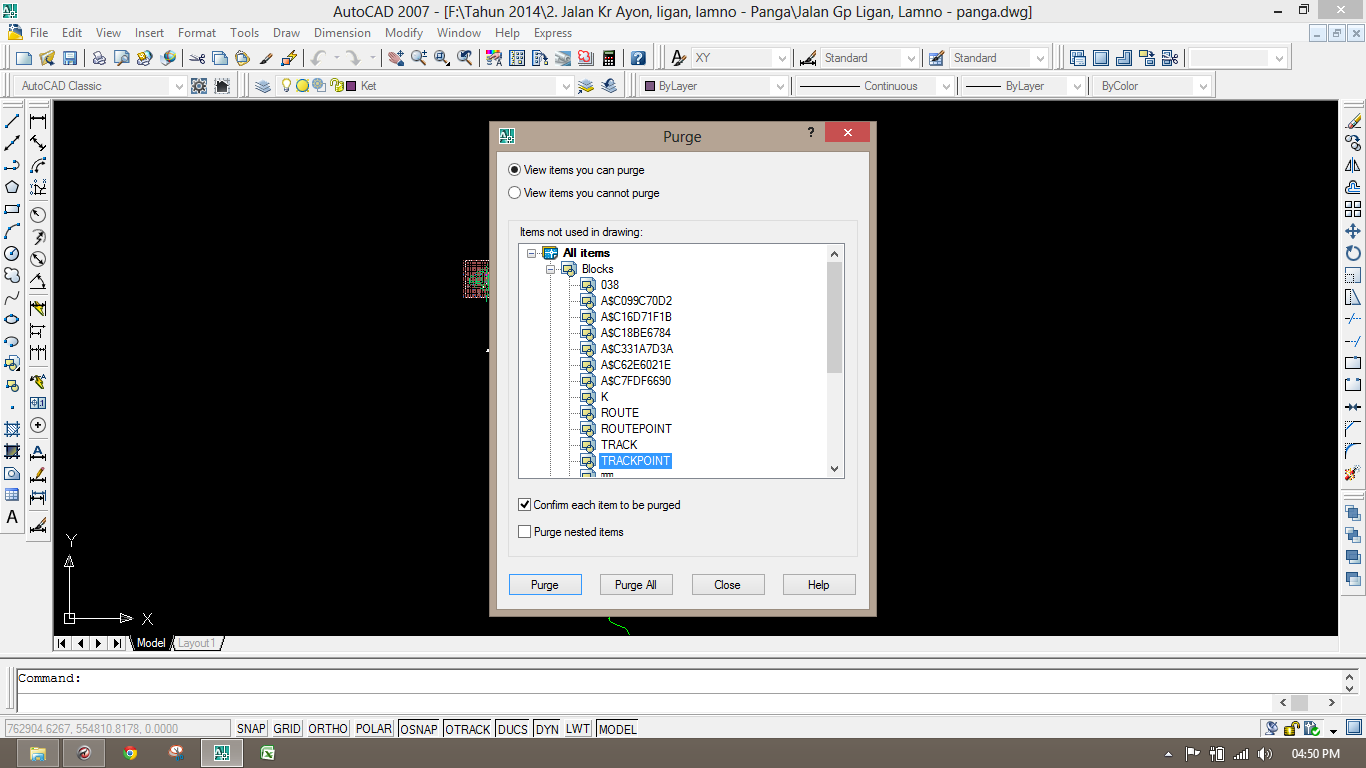Open Workspace Settings gear icon
The image size is (1366, 768).
click(x=199, y=86)
